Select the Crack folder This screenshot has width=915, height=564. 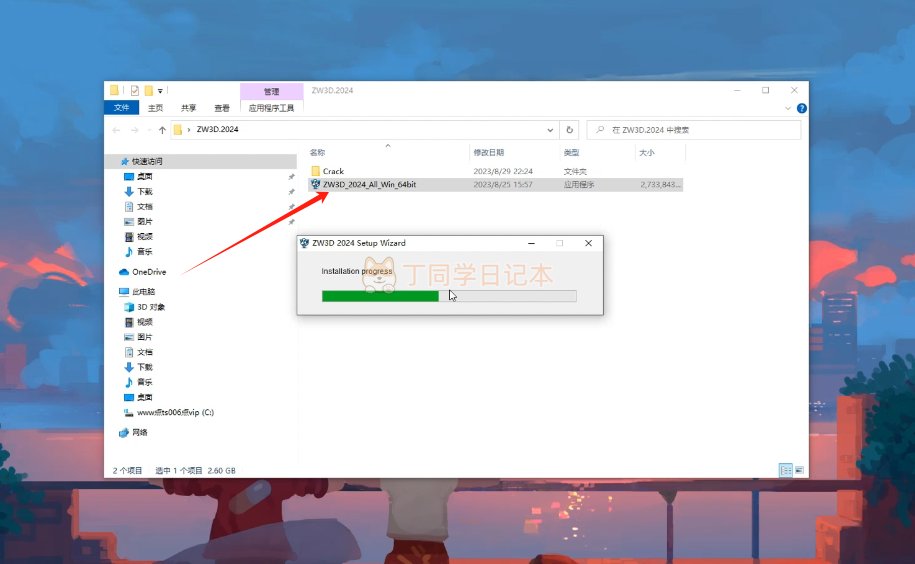pyautogui.click(x=333, y=171)
